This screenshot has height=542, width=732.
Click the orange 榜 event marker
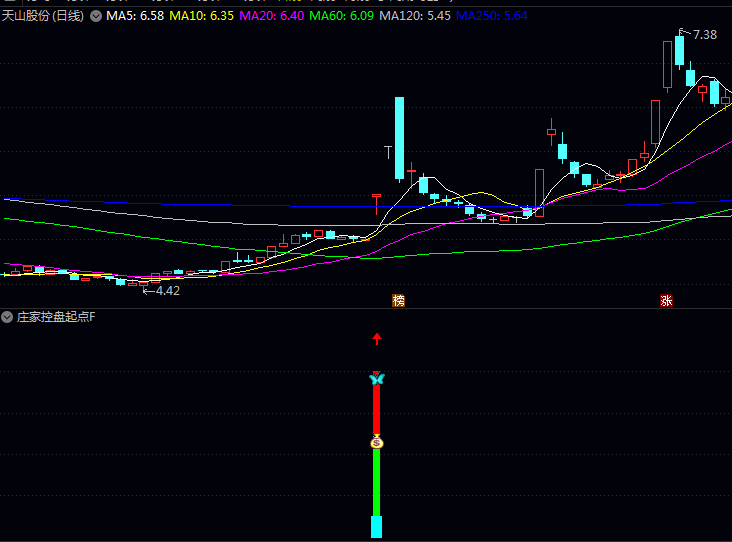point(399,300)
